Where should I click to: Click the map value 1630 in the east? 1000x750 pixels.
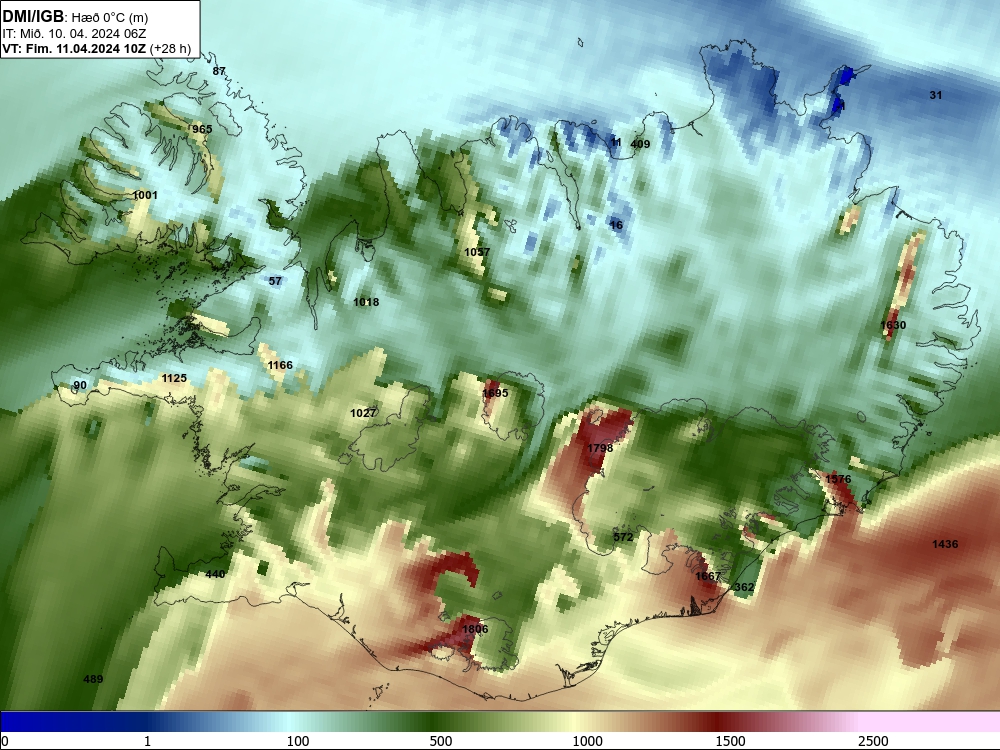pyautogui.click(x=893, y=325)
